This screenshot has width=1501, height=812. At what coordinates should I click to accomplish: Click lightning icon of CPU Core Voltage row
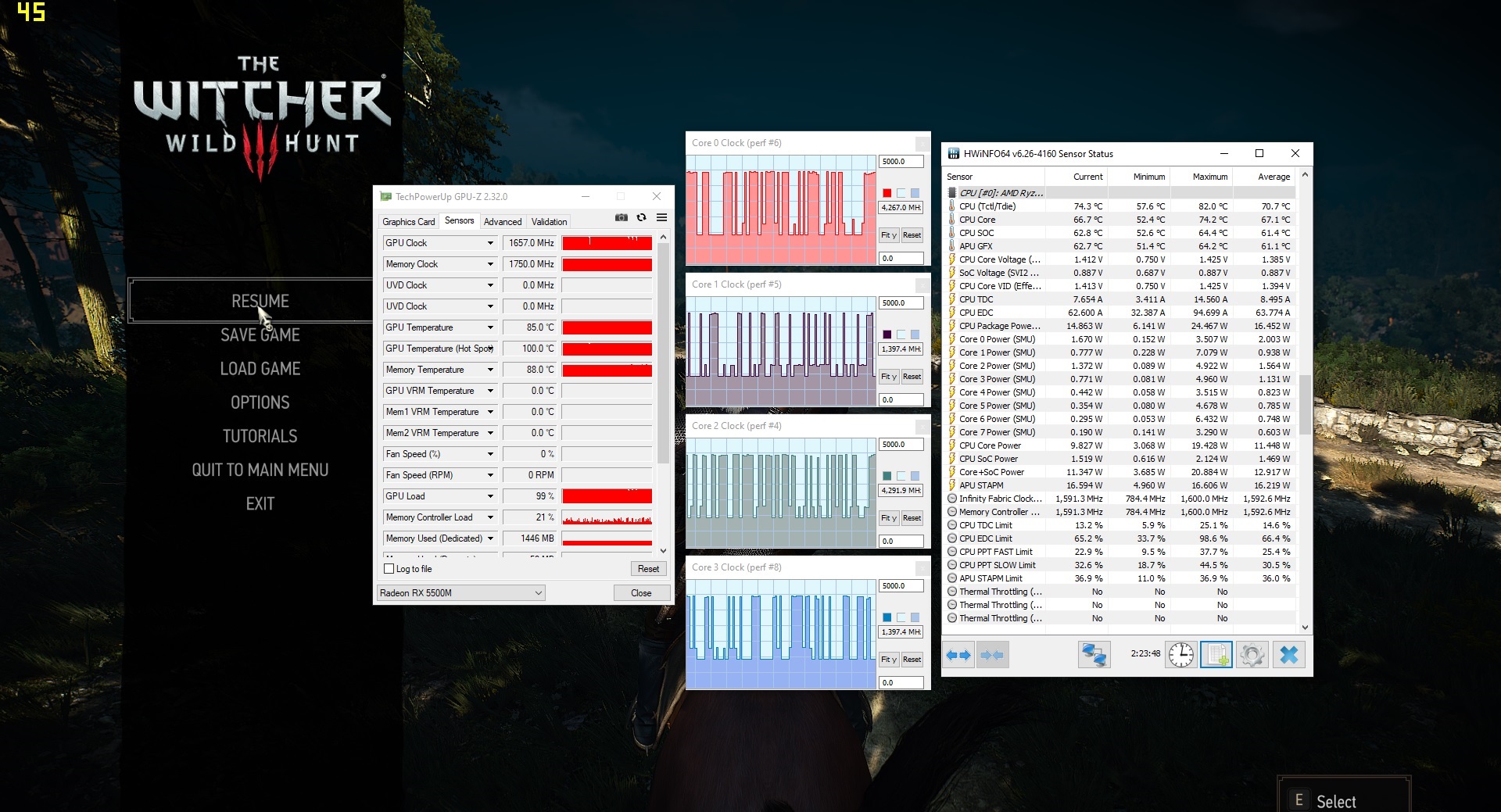(951, 259)
